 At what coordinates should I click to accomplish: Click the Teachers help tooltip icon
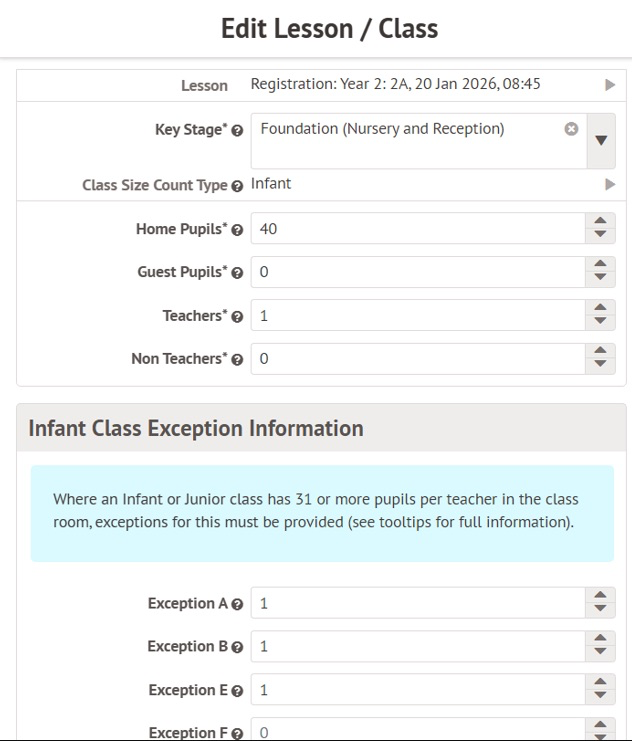click(x=237, y=317)
